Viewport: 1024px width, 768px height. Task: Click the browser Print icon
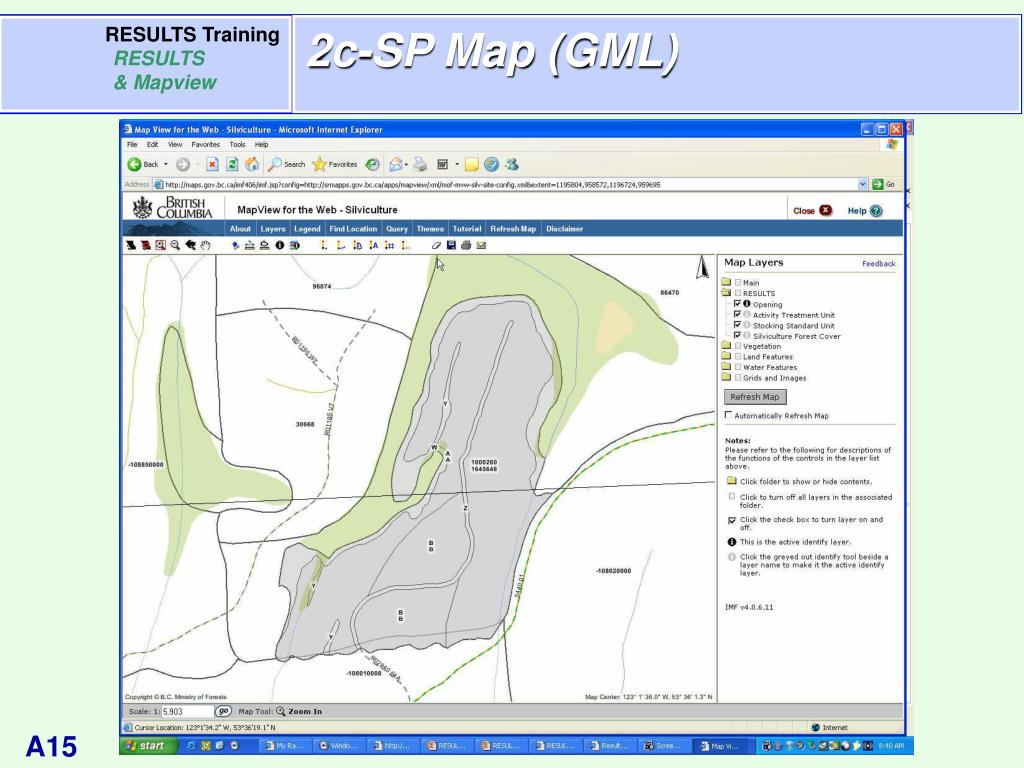click(x=421, y=165)
